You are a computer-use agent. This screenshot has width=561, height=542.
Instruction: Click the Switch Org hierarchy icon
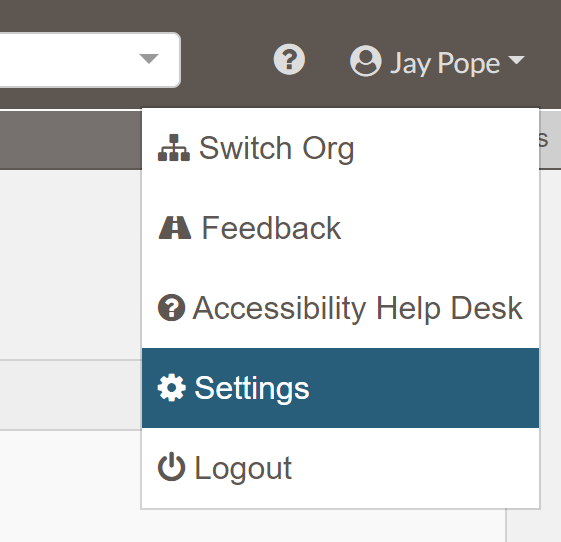(x=174, y=148)
